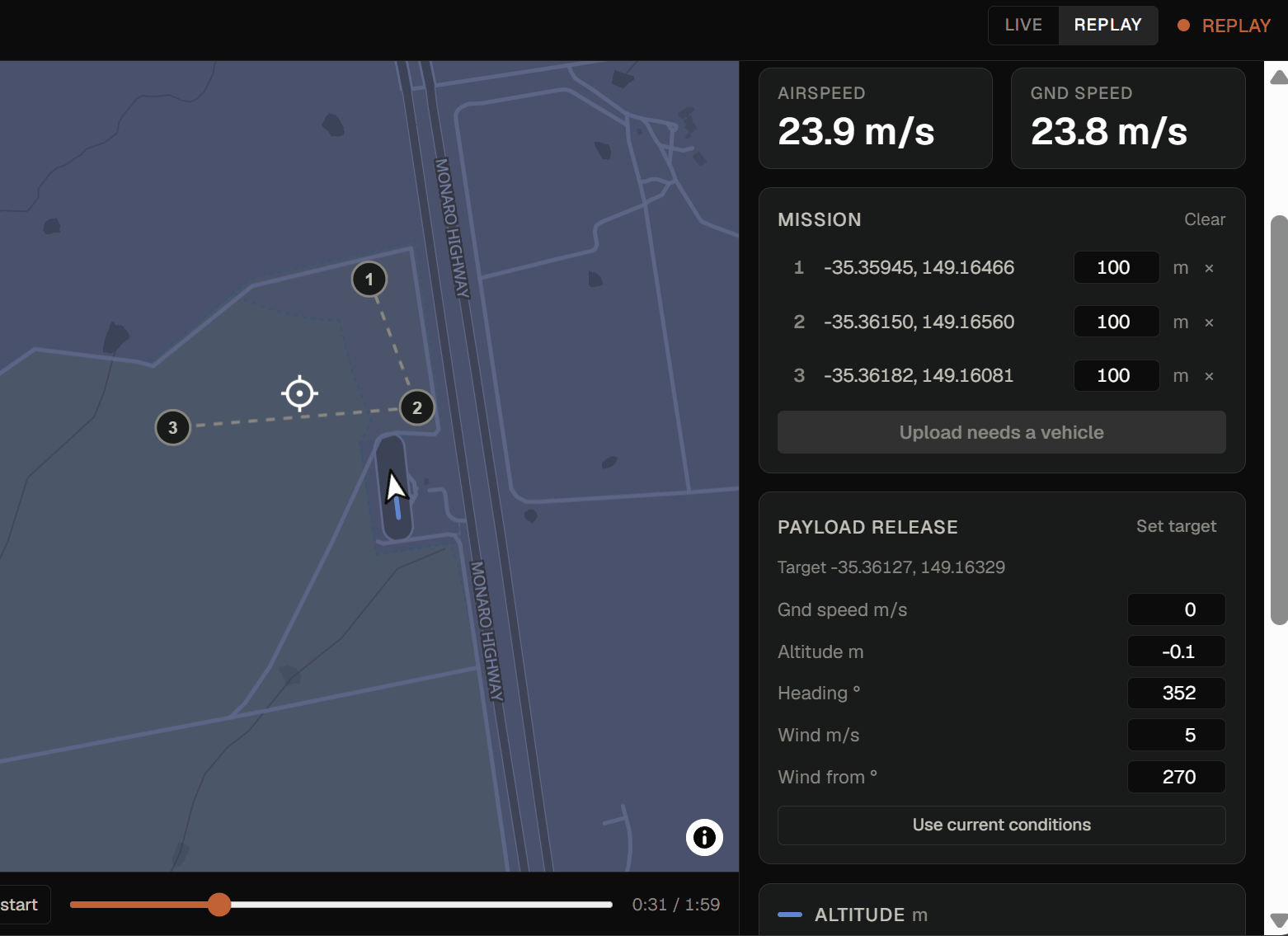Click the ground speed value 23.8 m/s
The image size is (1288, 936).
pos(1108,131)
